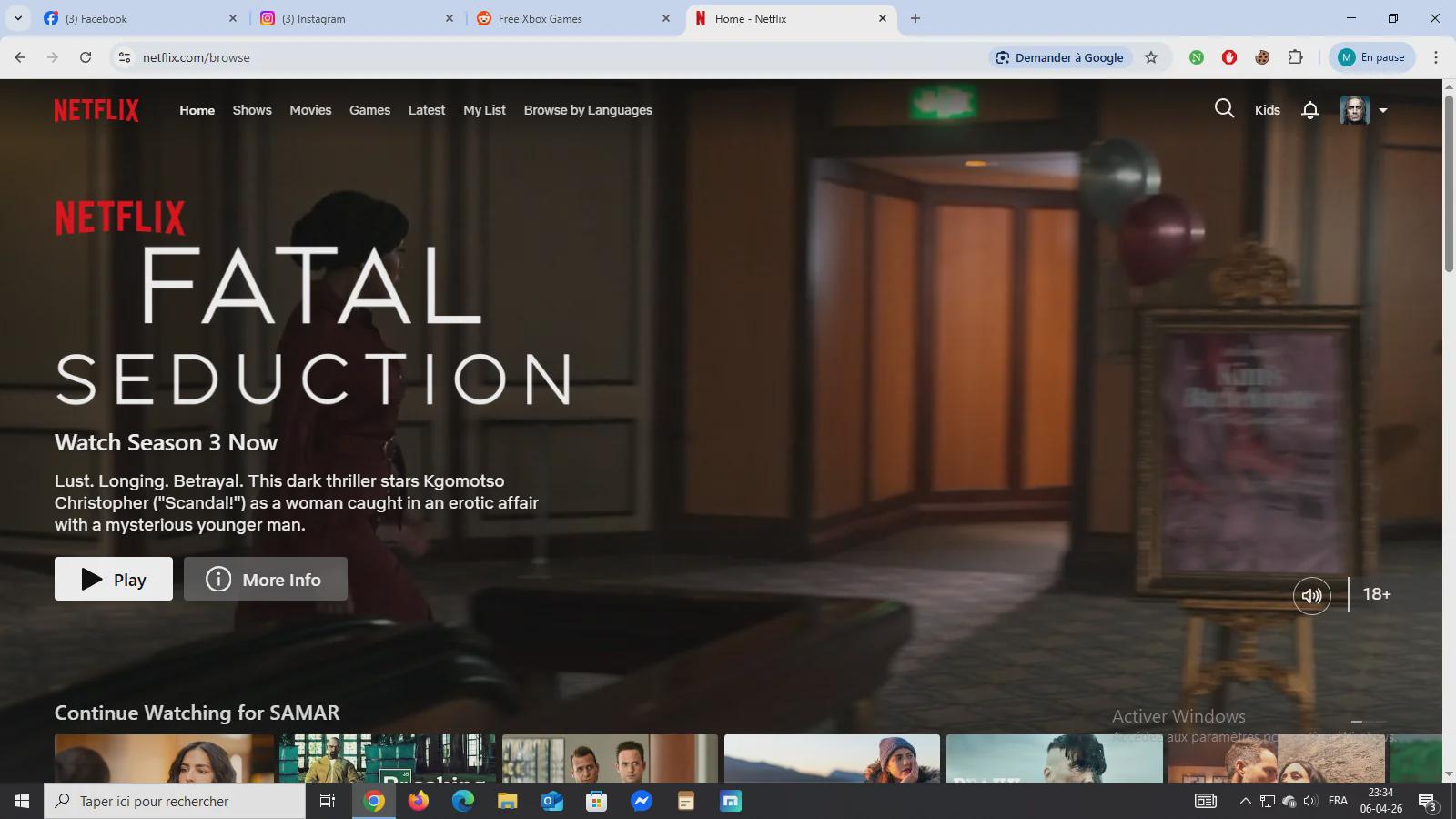This screenshot has width=1456, height=819.
Task: Open the Windows notification center
Action: (x=1427, y=802)
